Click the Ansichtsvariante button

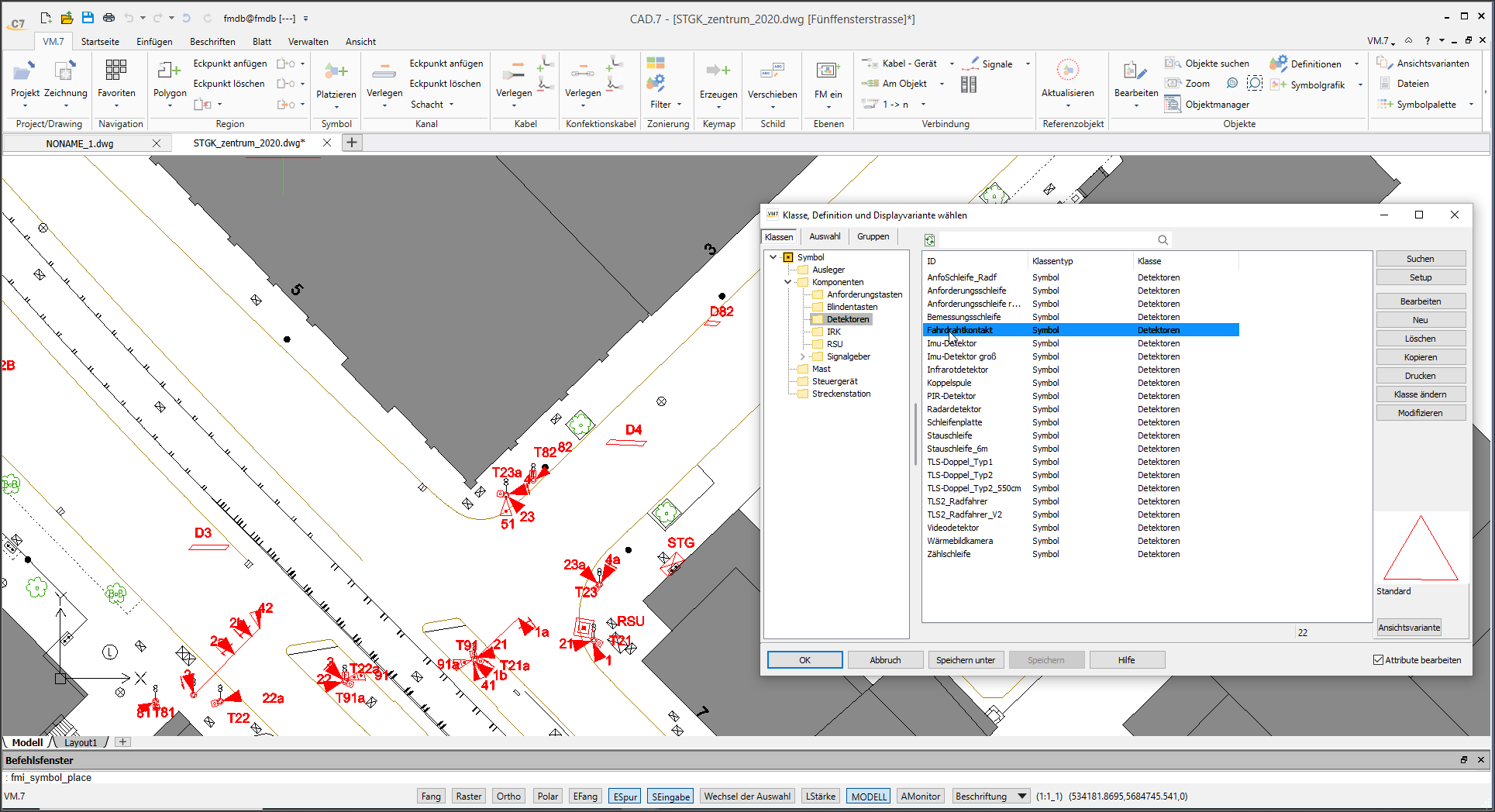pyautogui.click(x=1409, y=628)
